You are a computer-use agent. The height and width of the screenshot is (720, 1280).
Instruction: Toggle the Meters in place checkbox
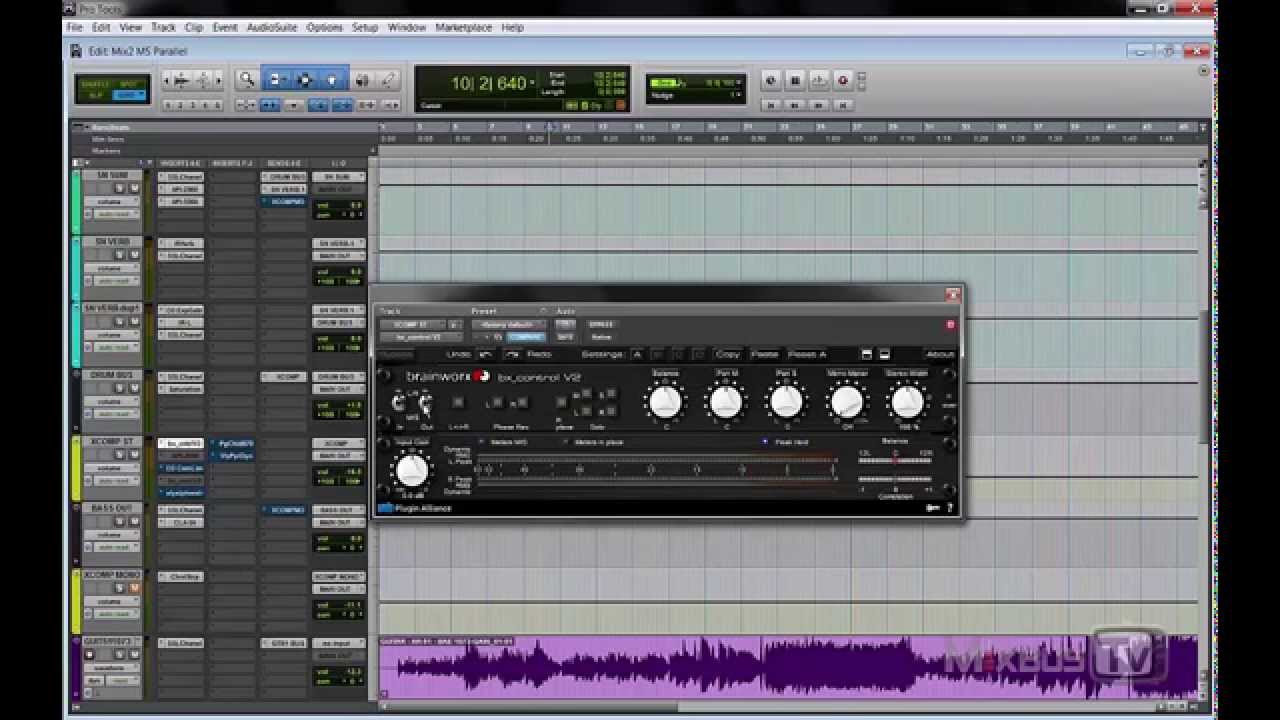(564, 441)
